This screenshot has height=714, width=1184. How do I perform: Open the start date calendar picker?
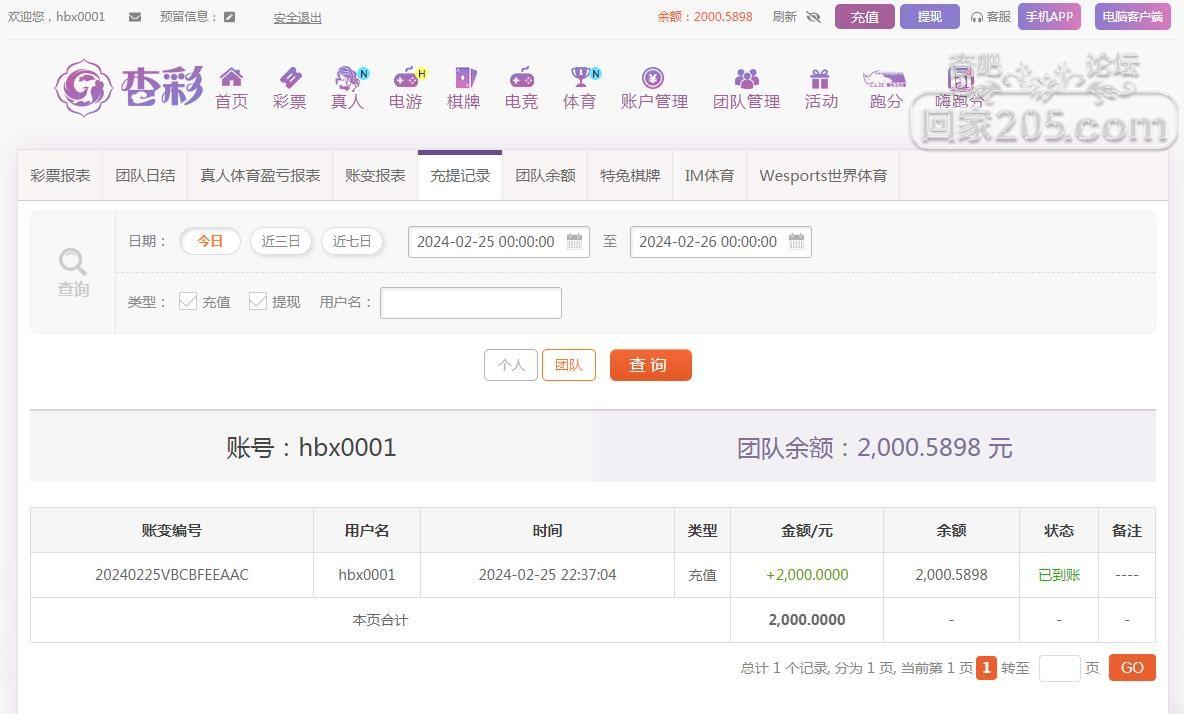pyautogui.click(x=575, y=242)
